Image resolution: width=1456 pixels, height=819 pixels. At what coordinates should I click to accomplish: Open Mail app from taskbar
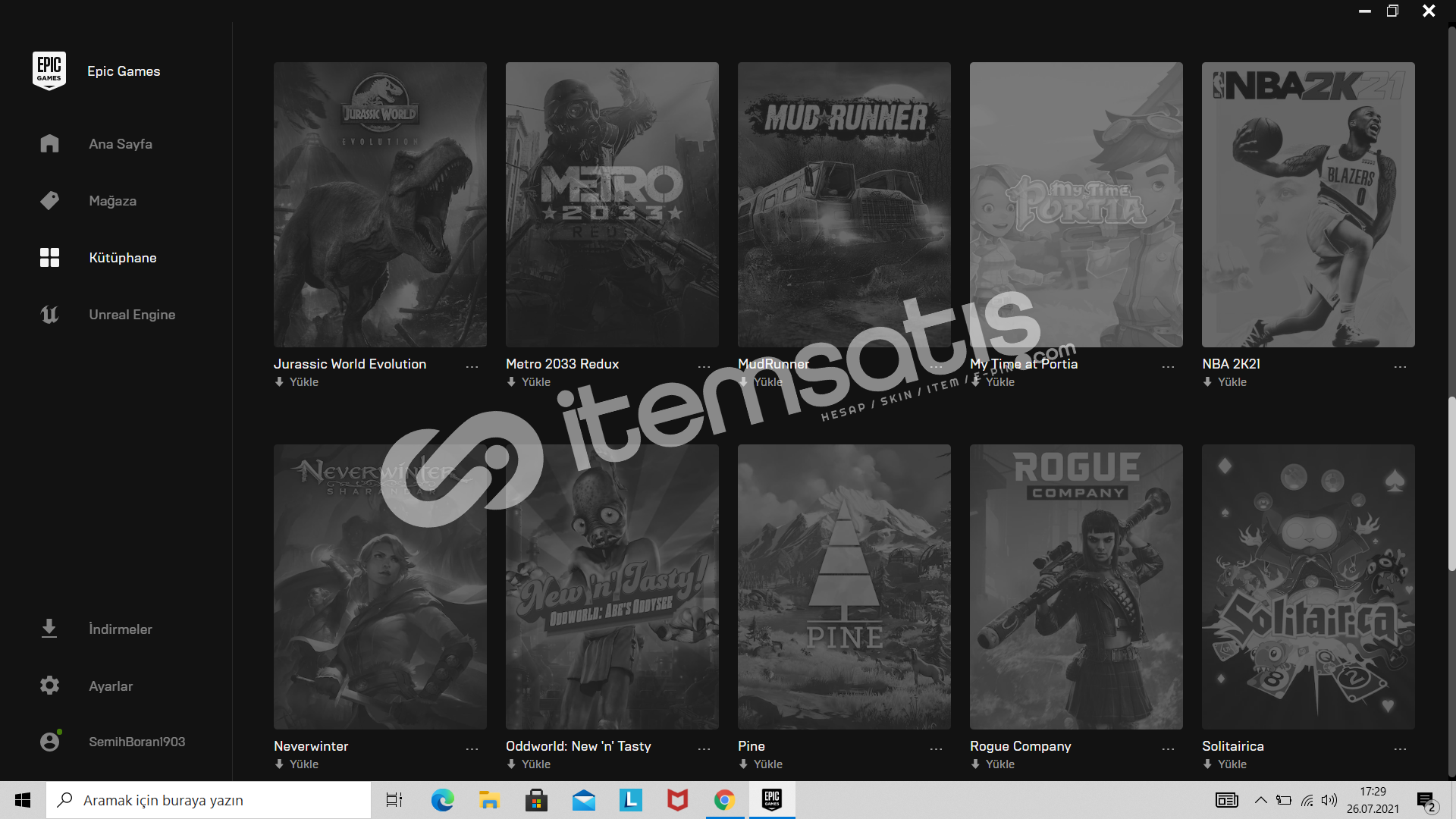point(583,800)
